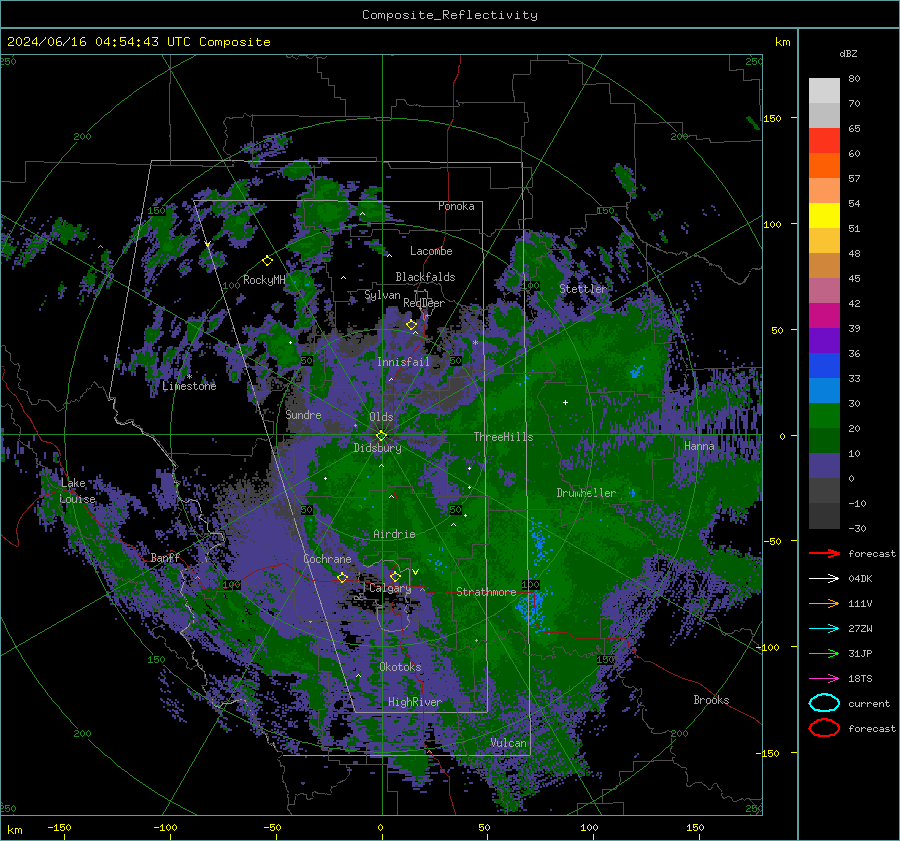The image size is (900, 841).
Task: Click the Airdrie city label
Action: 394,534
